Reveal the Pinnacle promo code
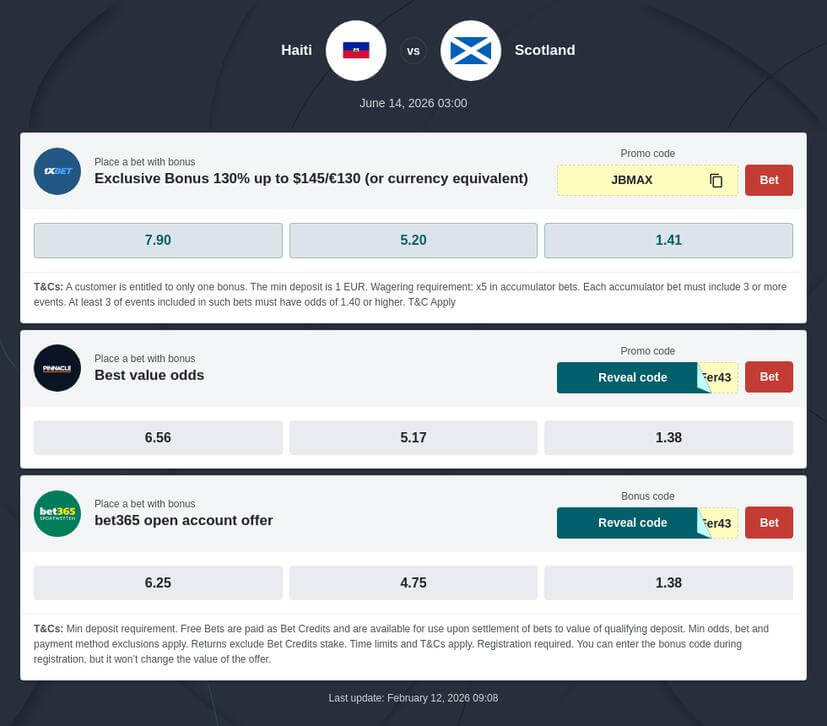The height and width of the screenshot is (726, 827). coord(632,377)
